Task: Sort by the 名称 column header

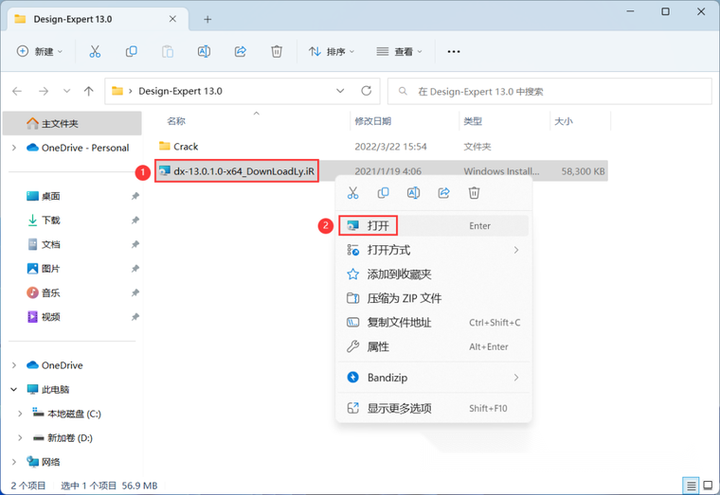Action: click(176, 121)
